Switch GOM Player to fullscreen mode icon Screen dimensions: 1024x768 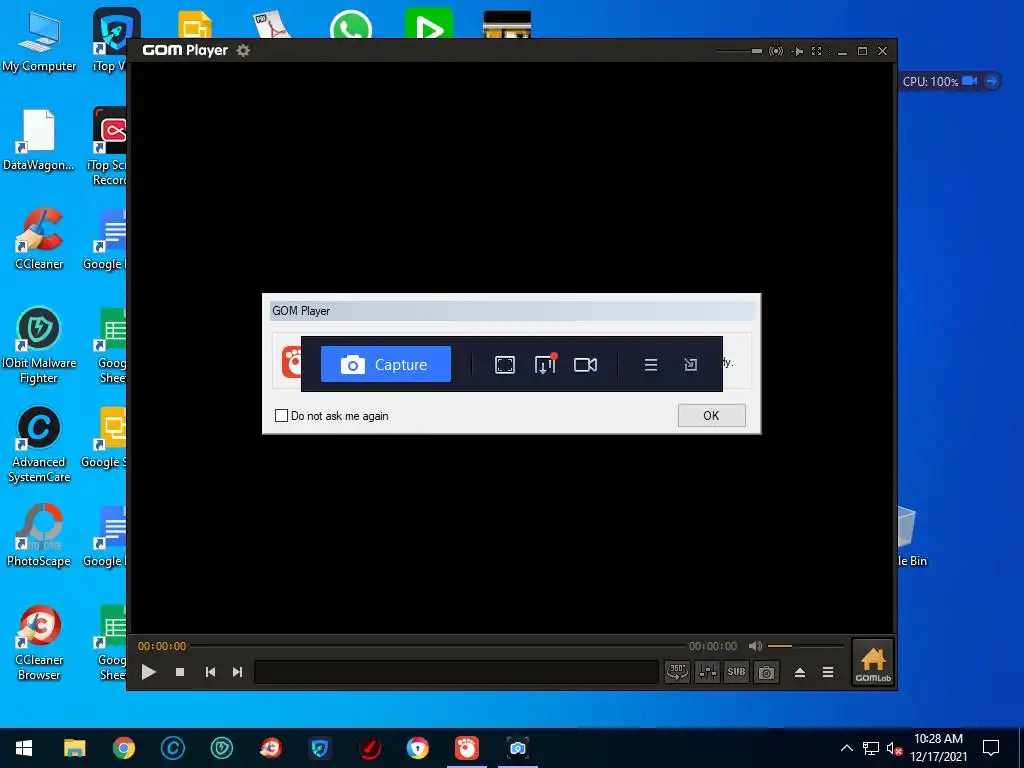point(816,51)
